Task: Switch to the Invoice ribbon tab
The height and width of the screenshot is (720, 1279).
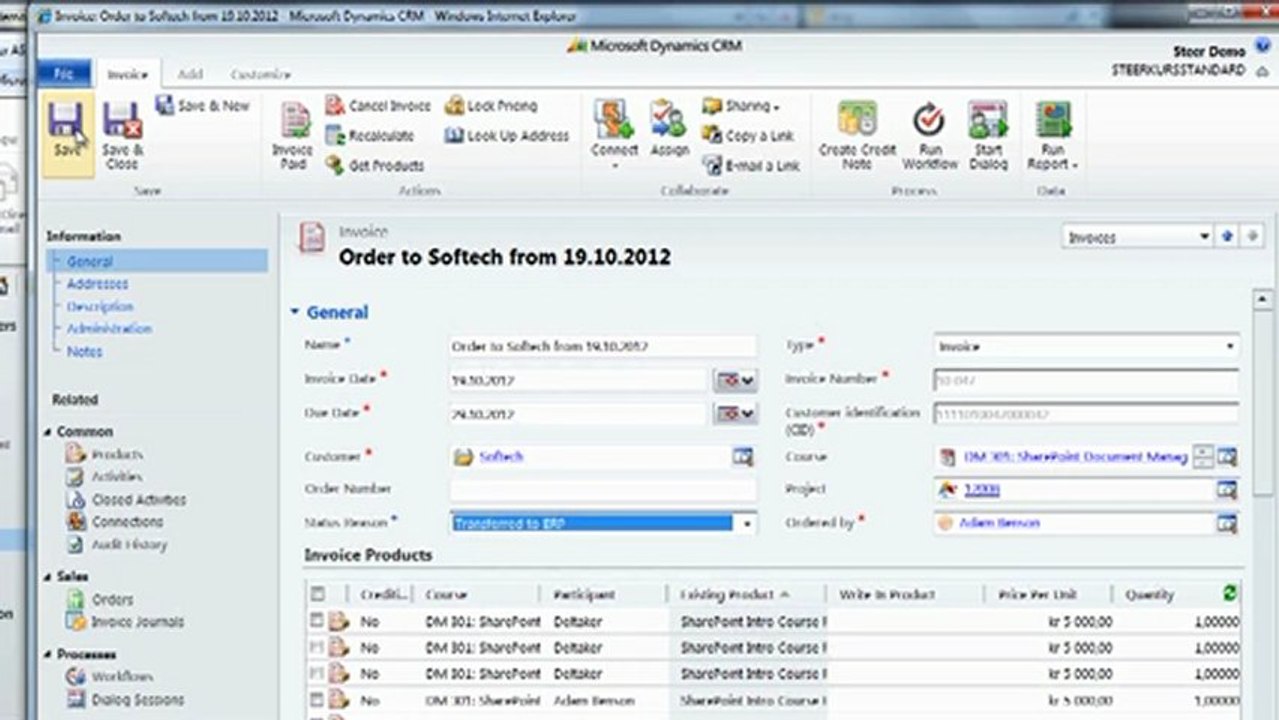Action: pos(127,75)
